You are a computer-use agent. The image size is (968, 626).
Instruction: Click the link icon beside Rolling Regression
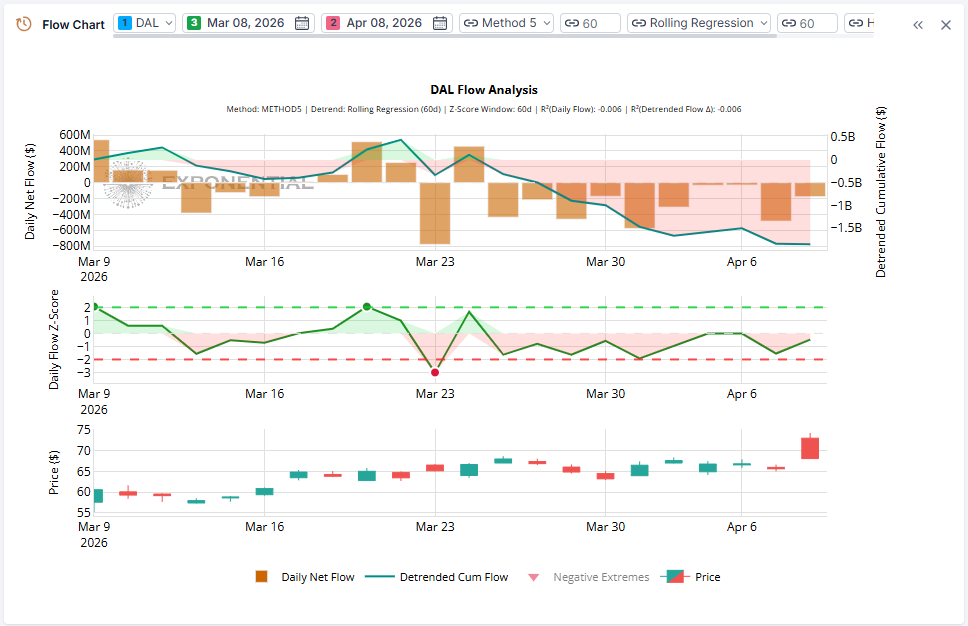pos(639,22)
